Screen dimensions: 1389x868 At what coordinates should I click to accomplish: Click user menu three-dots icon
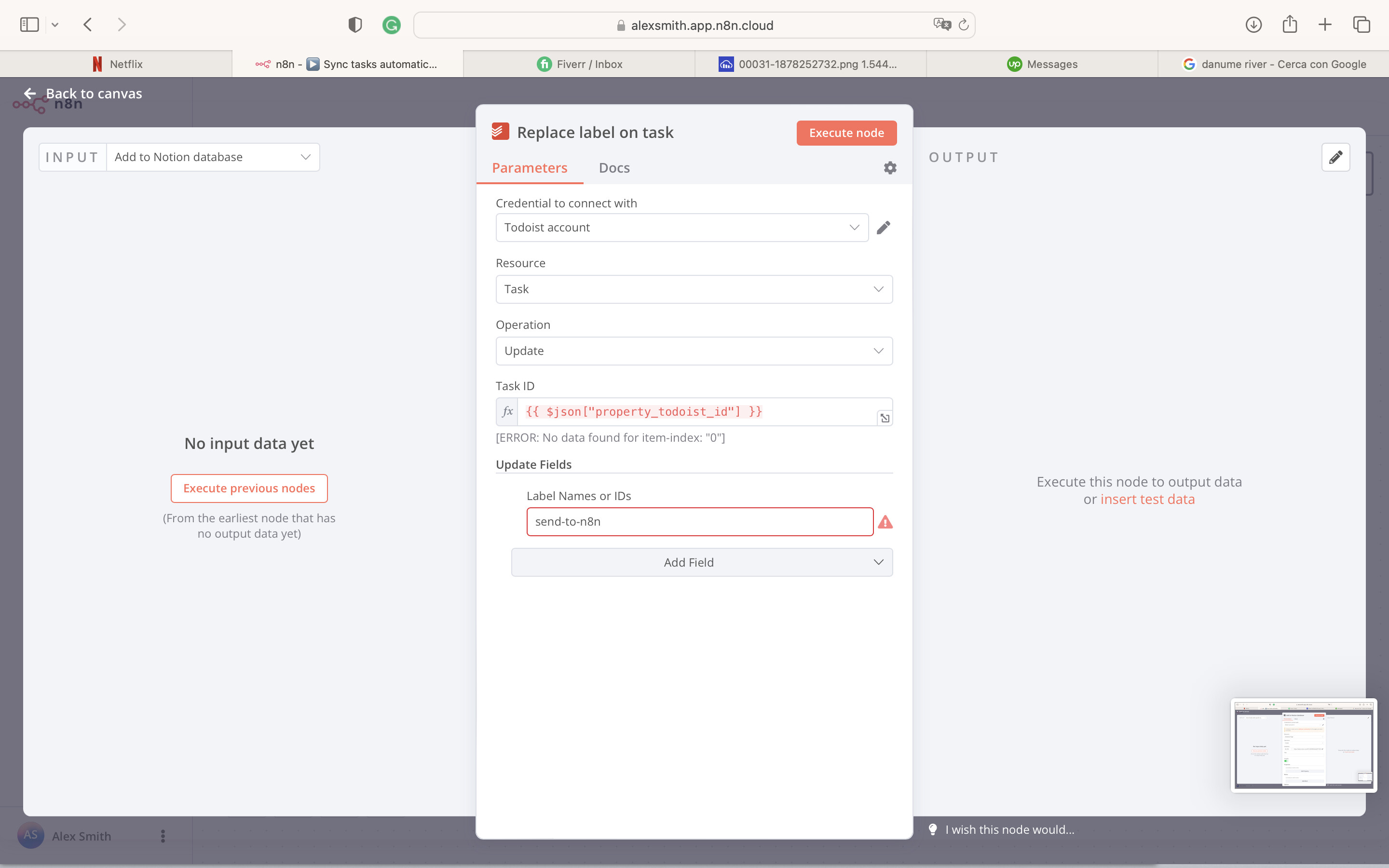[x=163, y=836]
